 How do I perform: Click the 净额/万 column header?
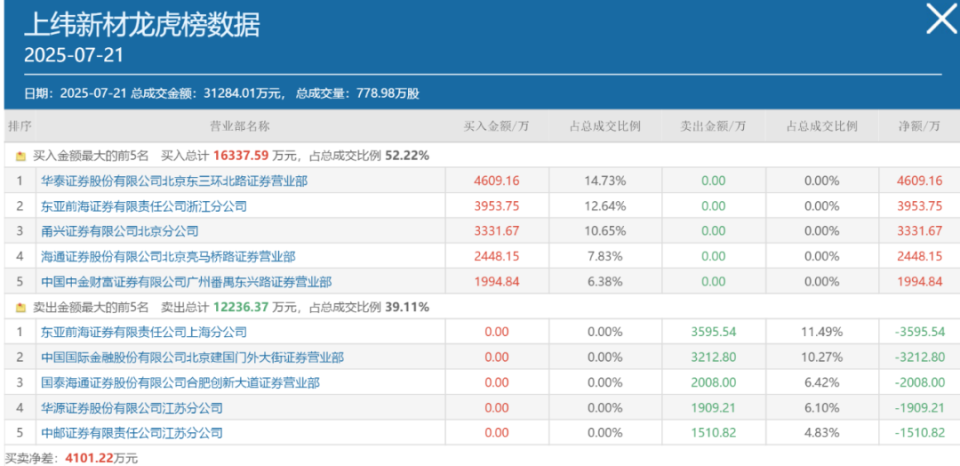coord(920,126)
